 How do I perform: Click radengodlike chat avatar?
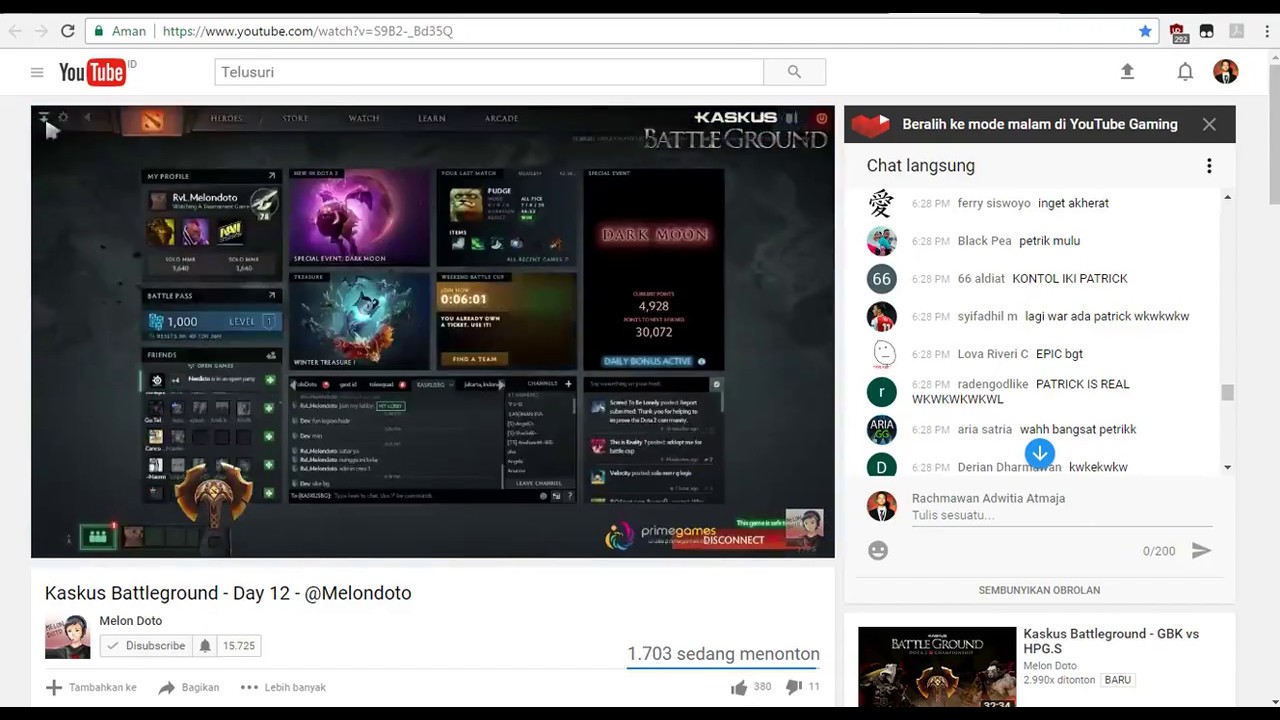pyautogui.click(x=881, y=392)
